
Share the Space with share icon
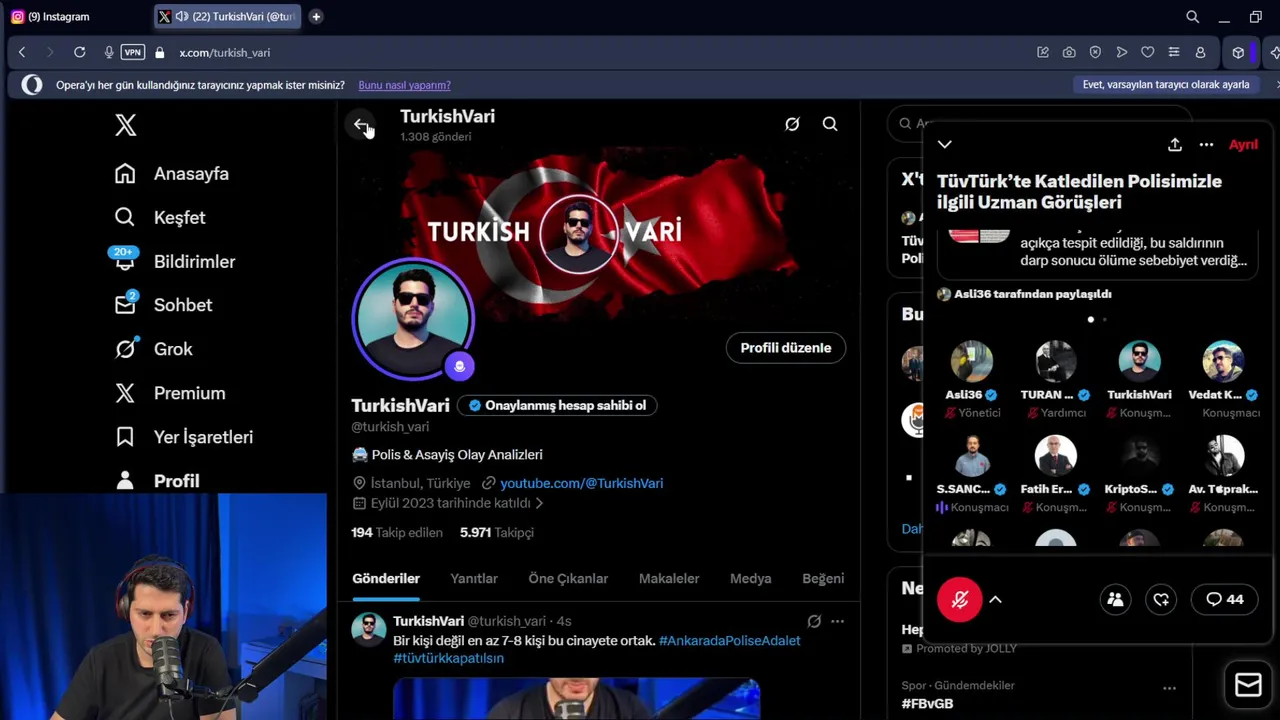point(1175,145)
